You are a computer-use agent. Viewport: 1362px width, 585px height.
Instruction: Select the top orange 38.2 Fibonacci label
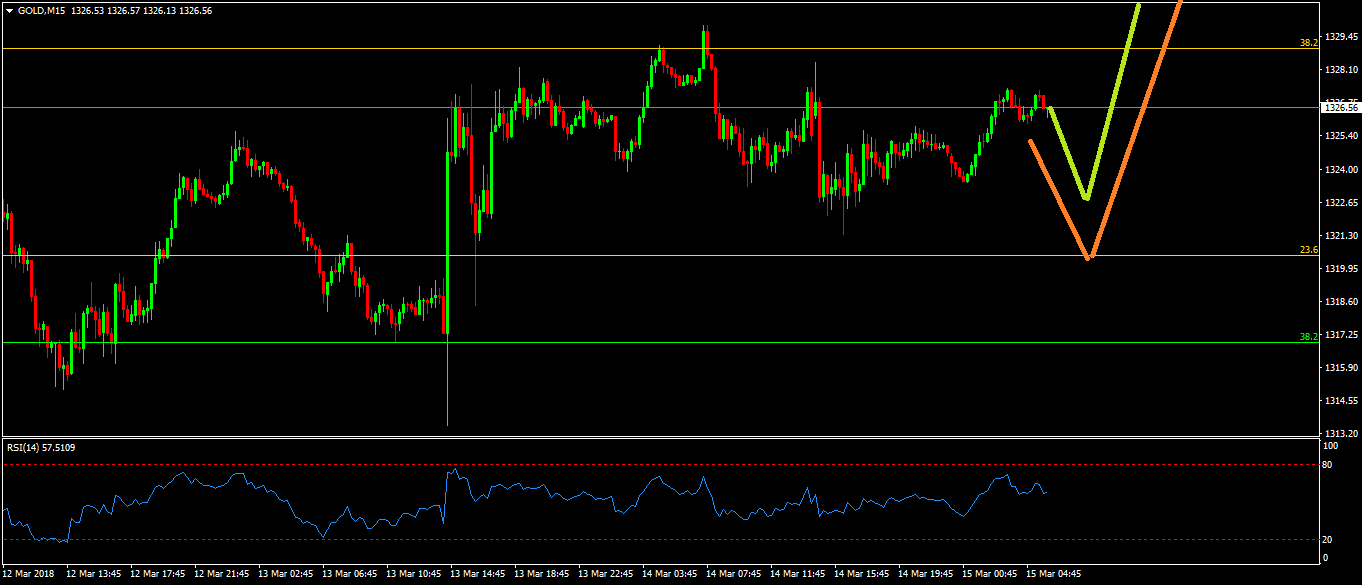pyautogui.click(x=1308, y=43)
